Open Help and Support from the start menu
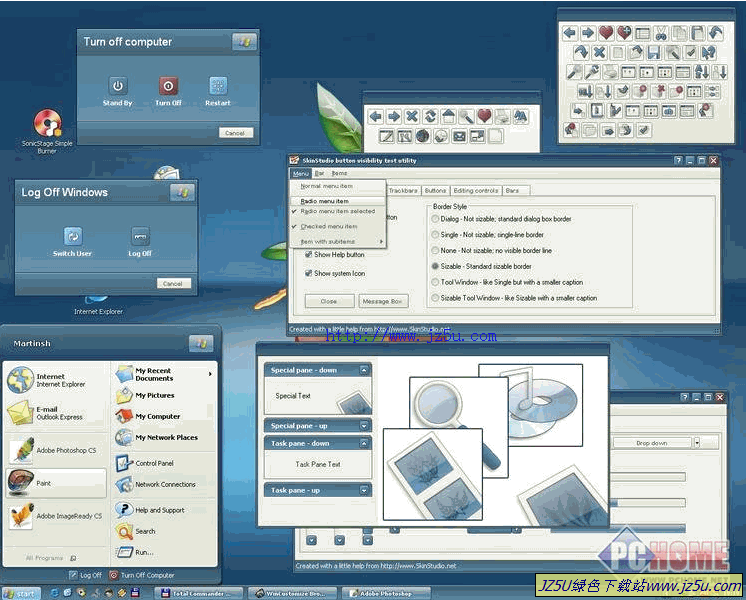 (150, 510)
